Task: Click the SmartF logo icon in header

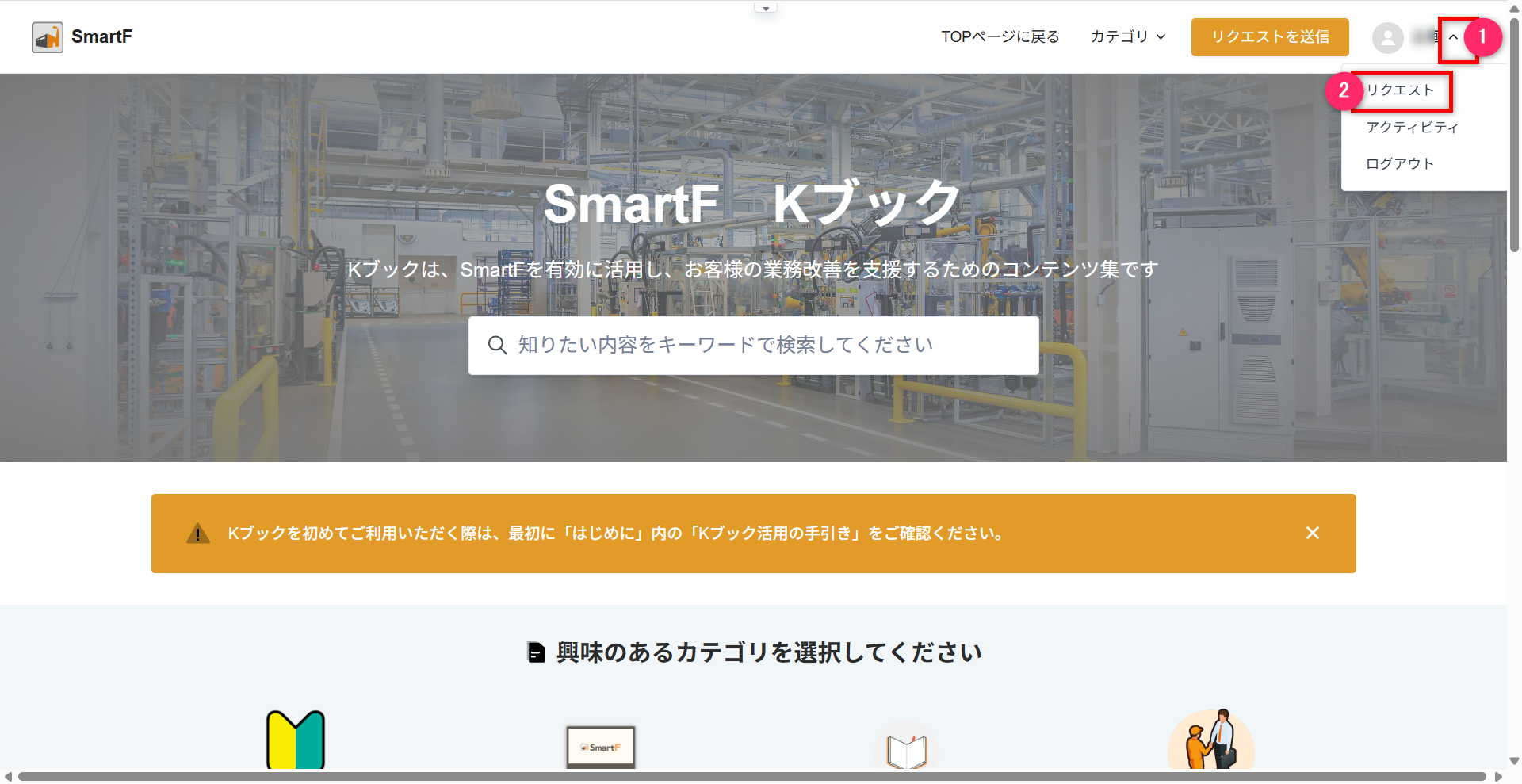Action: click(x=48, y=37)
